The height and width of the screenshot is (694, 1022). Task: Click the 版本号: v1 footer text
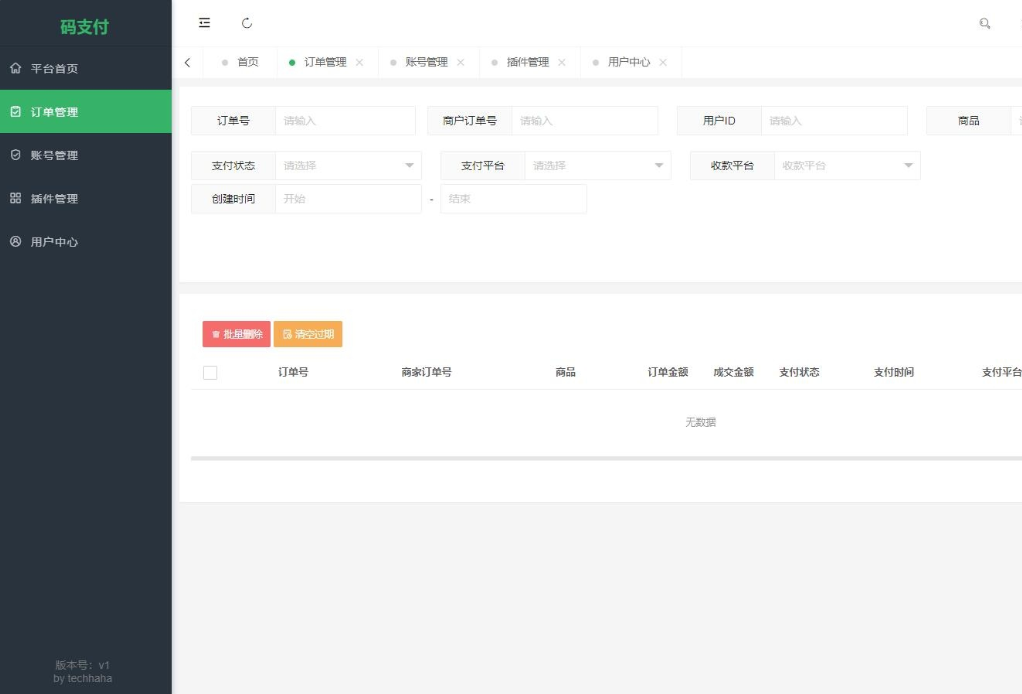[82, 665]
